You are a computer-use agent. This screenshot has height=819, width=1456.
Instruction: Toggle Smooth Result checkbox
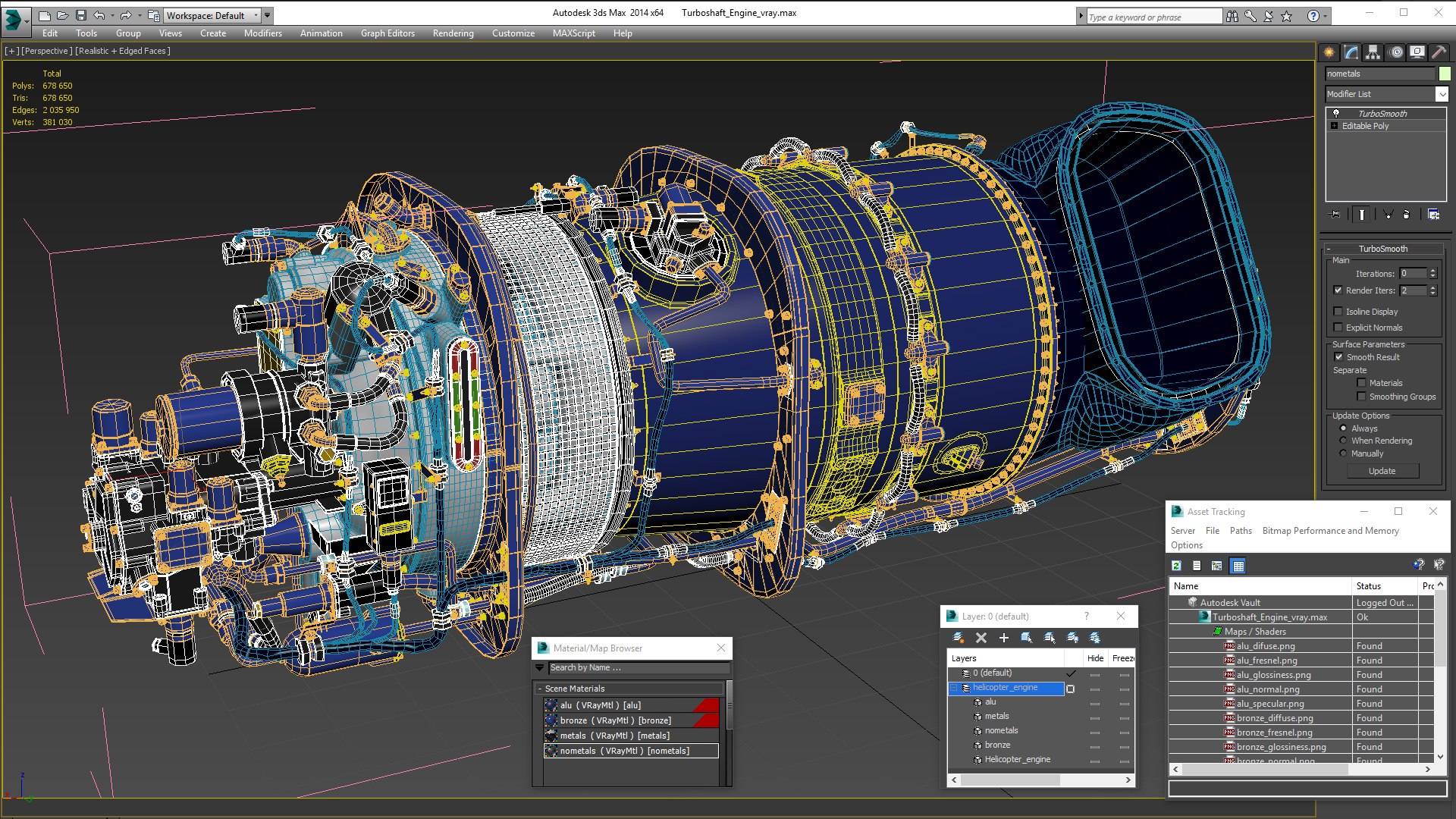[1338, 357]
